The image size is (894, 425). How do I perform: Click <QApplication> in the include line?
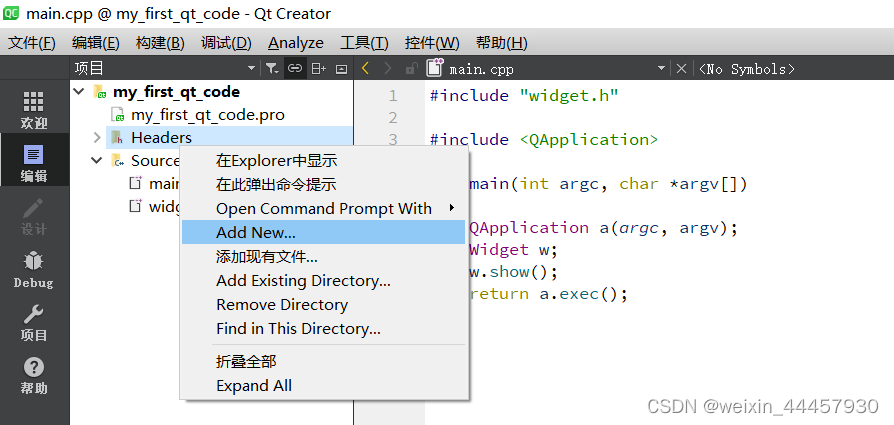588,140
